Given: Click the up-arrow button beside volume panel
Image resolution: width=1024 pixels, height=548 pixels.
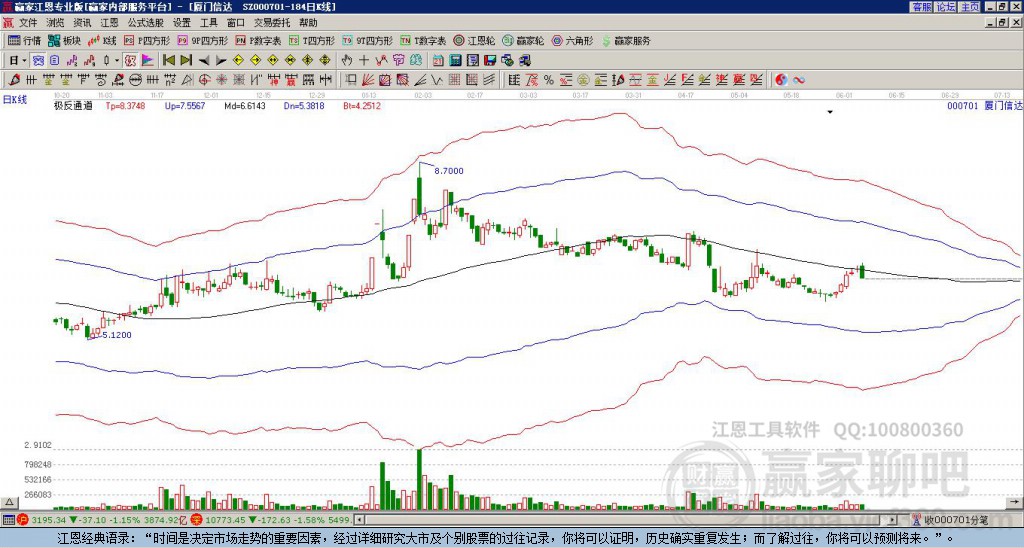Looking at the screenshot, I should [9, 502].
